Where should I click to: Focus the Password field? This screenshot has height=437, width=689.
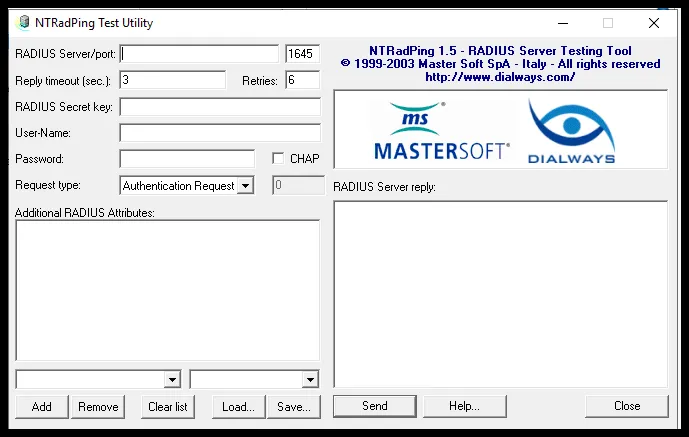pos(187,159)
